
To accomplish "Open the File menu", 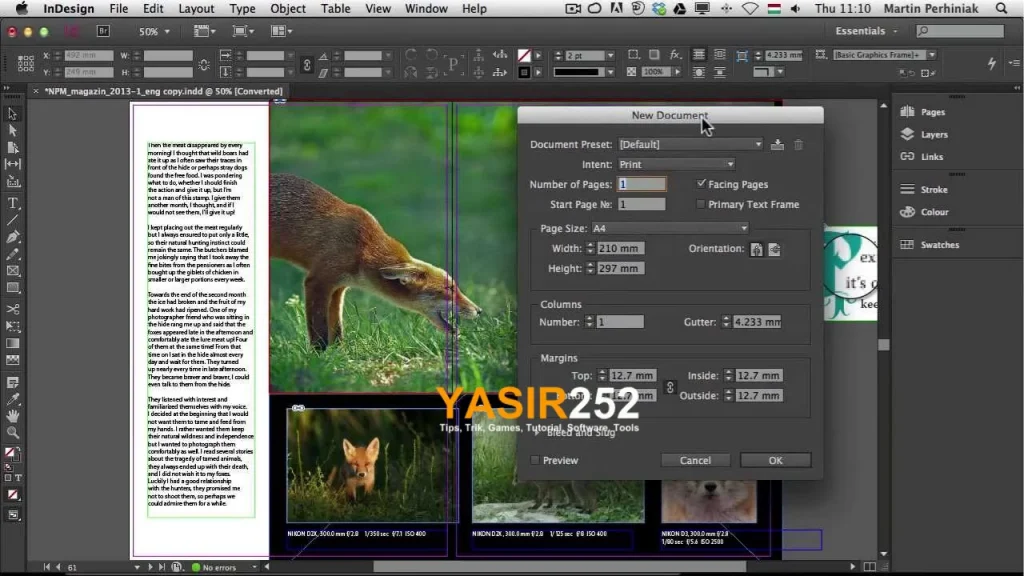I will [x=119, y=8].
